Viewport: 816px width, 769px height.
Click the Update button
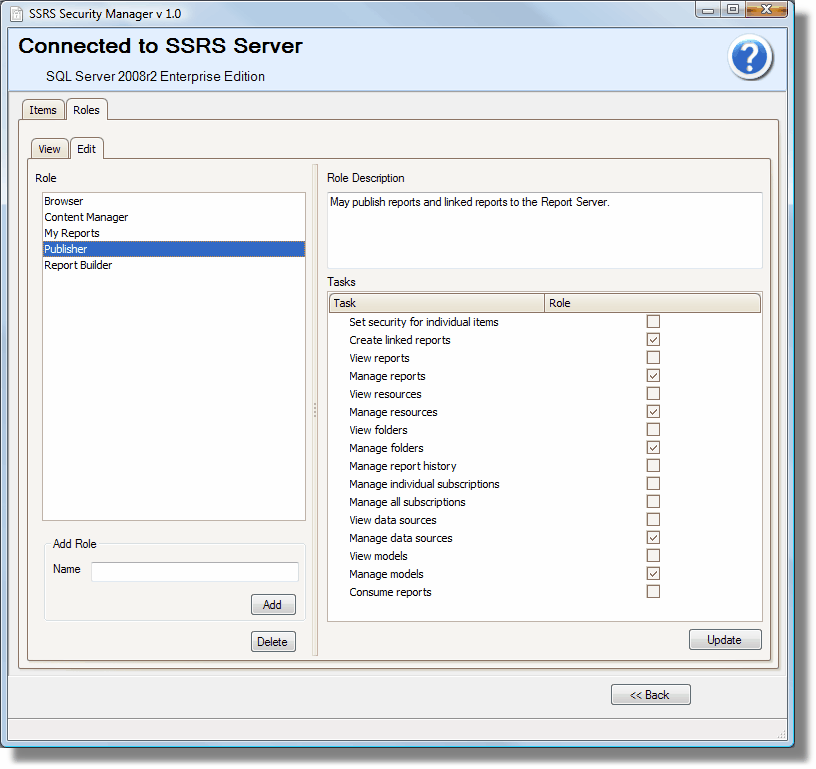[x=725, y=640]
